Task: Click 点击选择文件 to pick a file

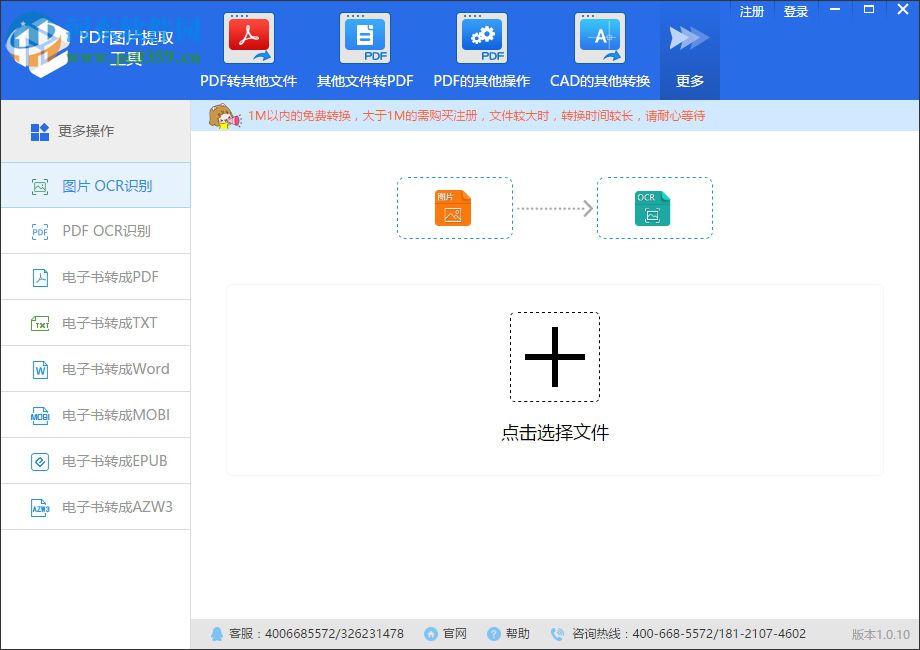Action: [555, 433]
